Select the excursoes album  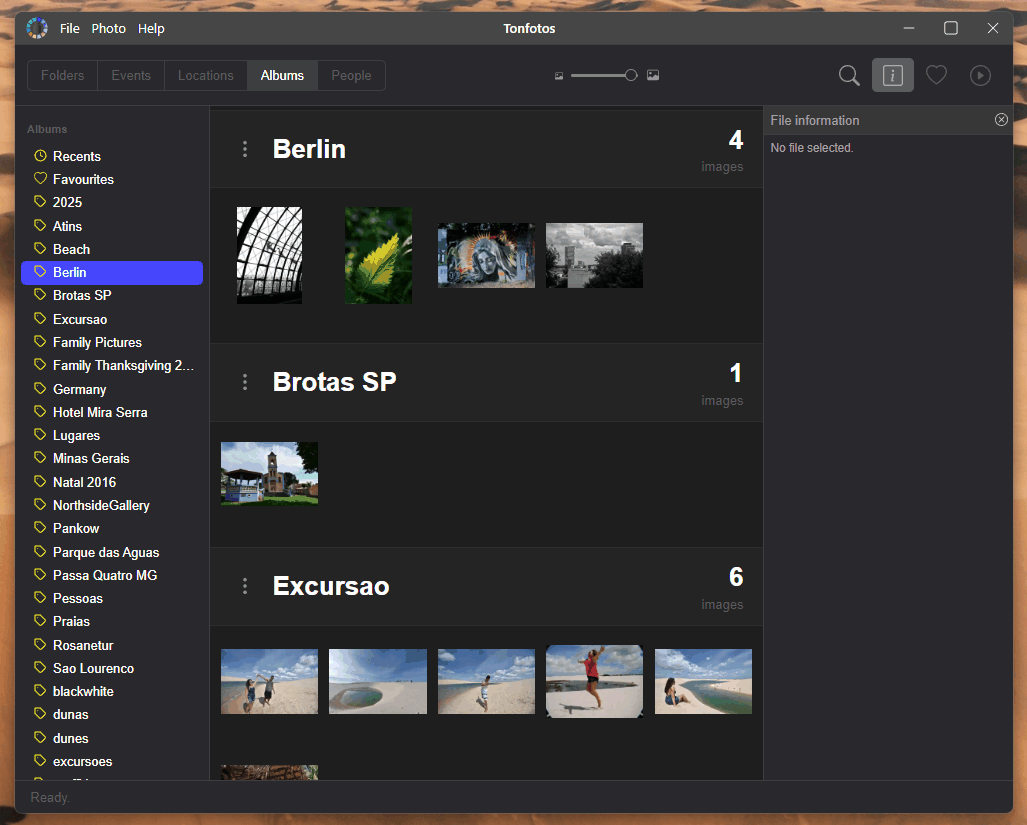point(112,761)
